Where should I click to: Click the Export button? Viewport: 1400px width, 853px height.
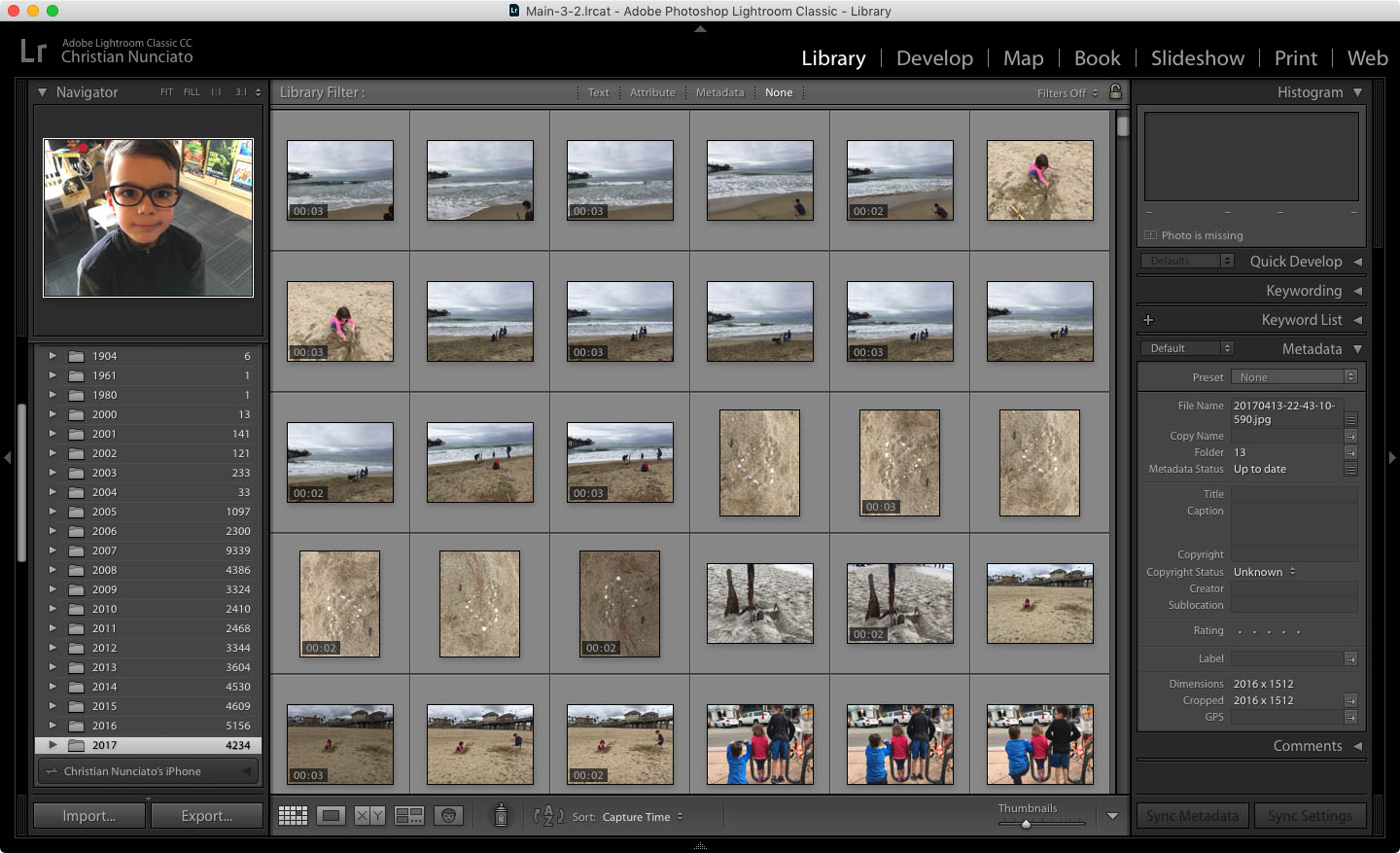[x=207, y=816]
